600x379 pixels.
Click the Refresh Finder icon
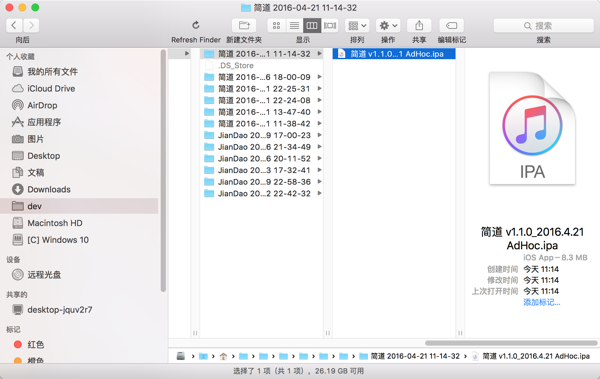point(196,25)
